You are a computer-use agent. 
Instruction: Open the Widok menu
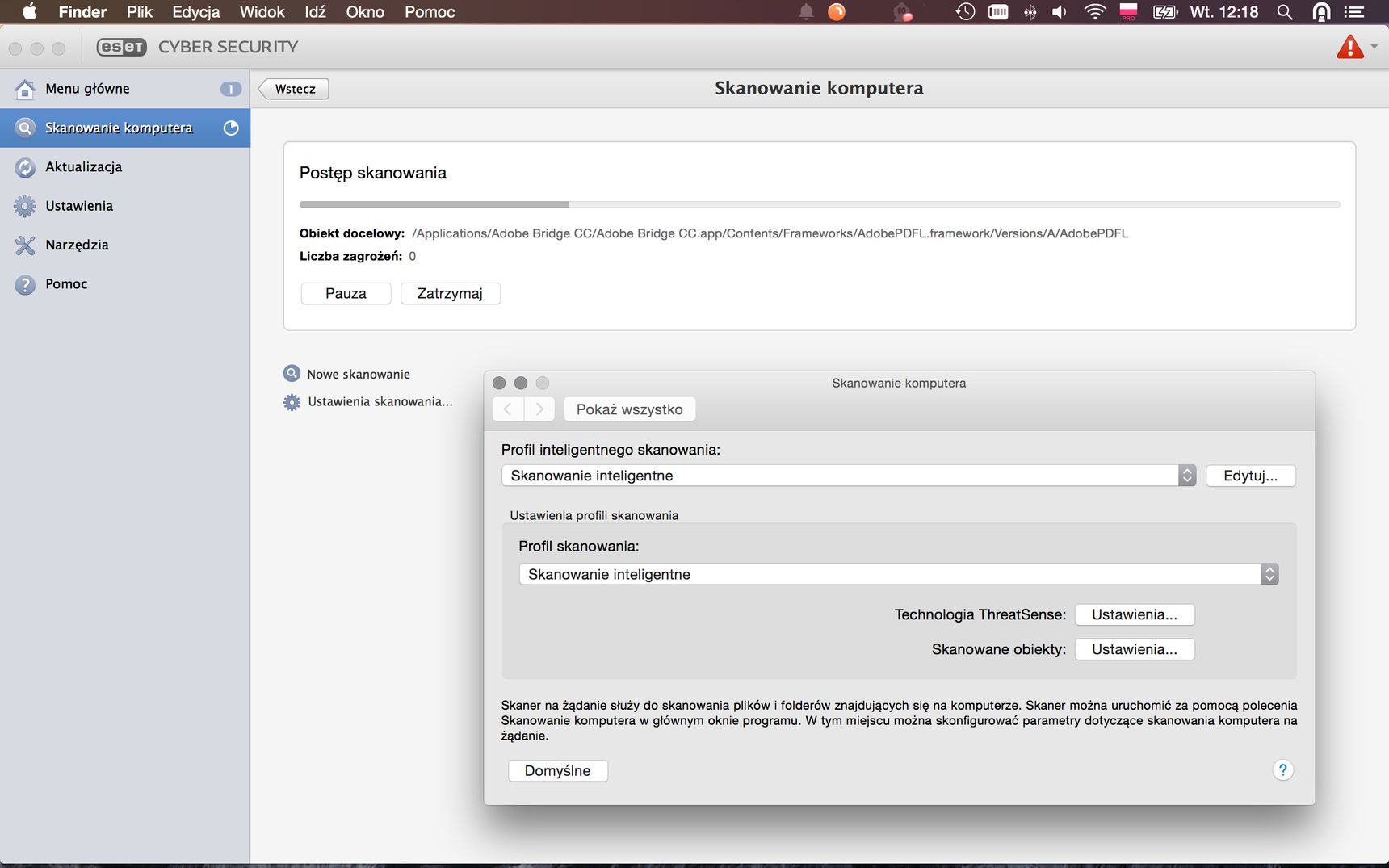(x=262, y=11)
